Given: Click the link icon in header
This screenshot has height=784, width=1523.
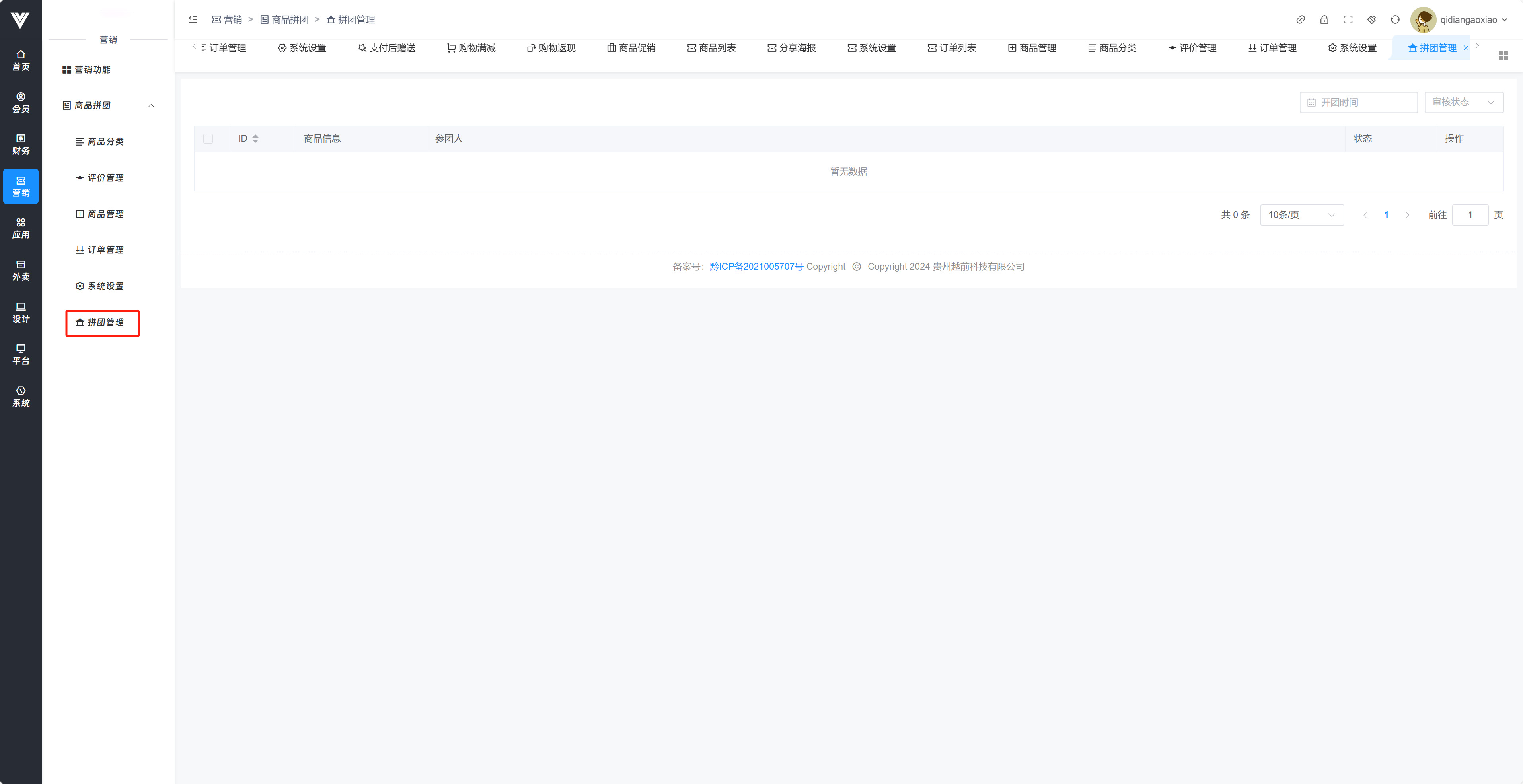Looking at the screenshot, I should (x=1300, y=19).
